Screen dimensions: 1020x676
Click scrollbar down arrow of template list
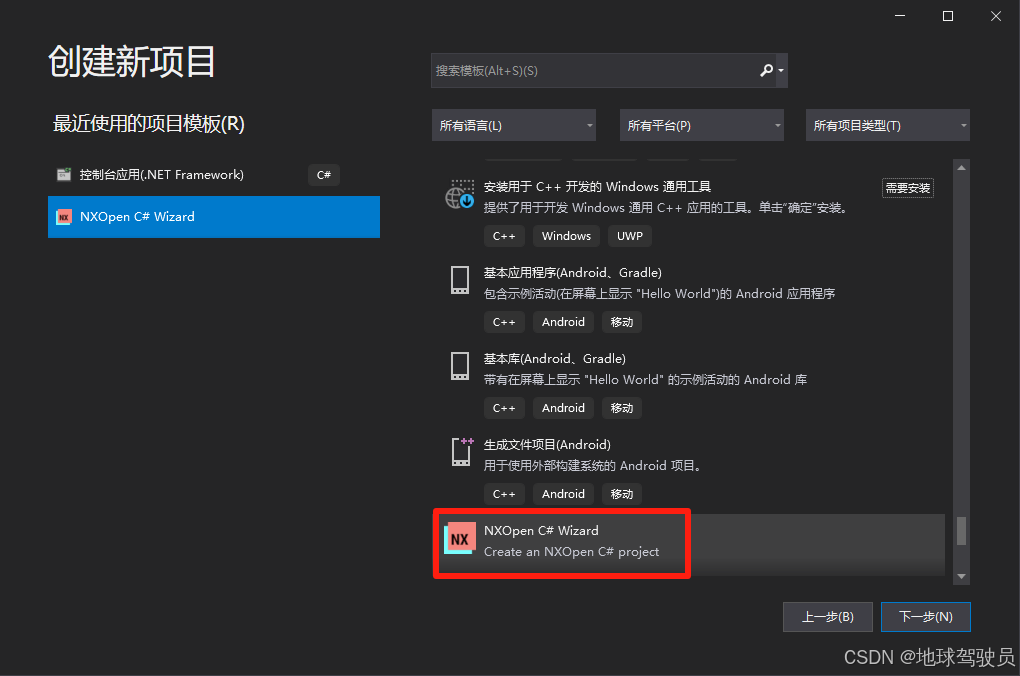point(961,576)
